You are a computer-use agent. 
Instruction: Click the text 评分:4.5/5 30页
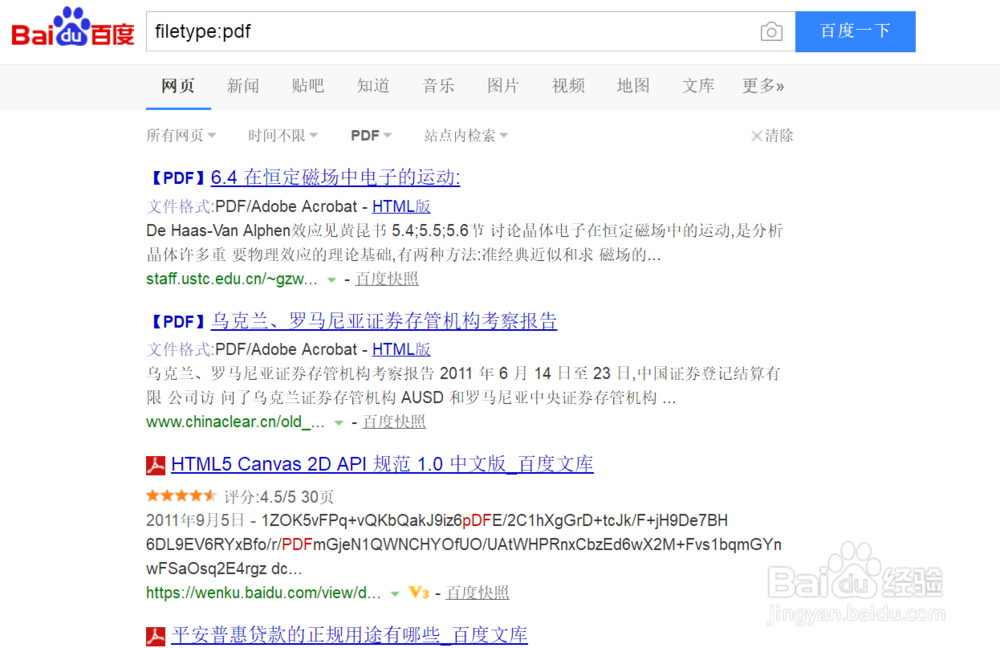pyautogui.click(x=279, y=497)
